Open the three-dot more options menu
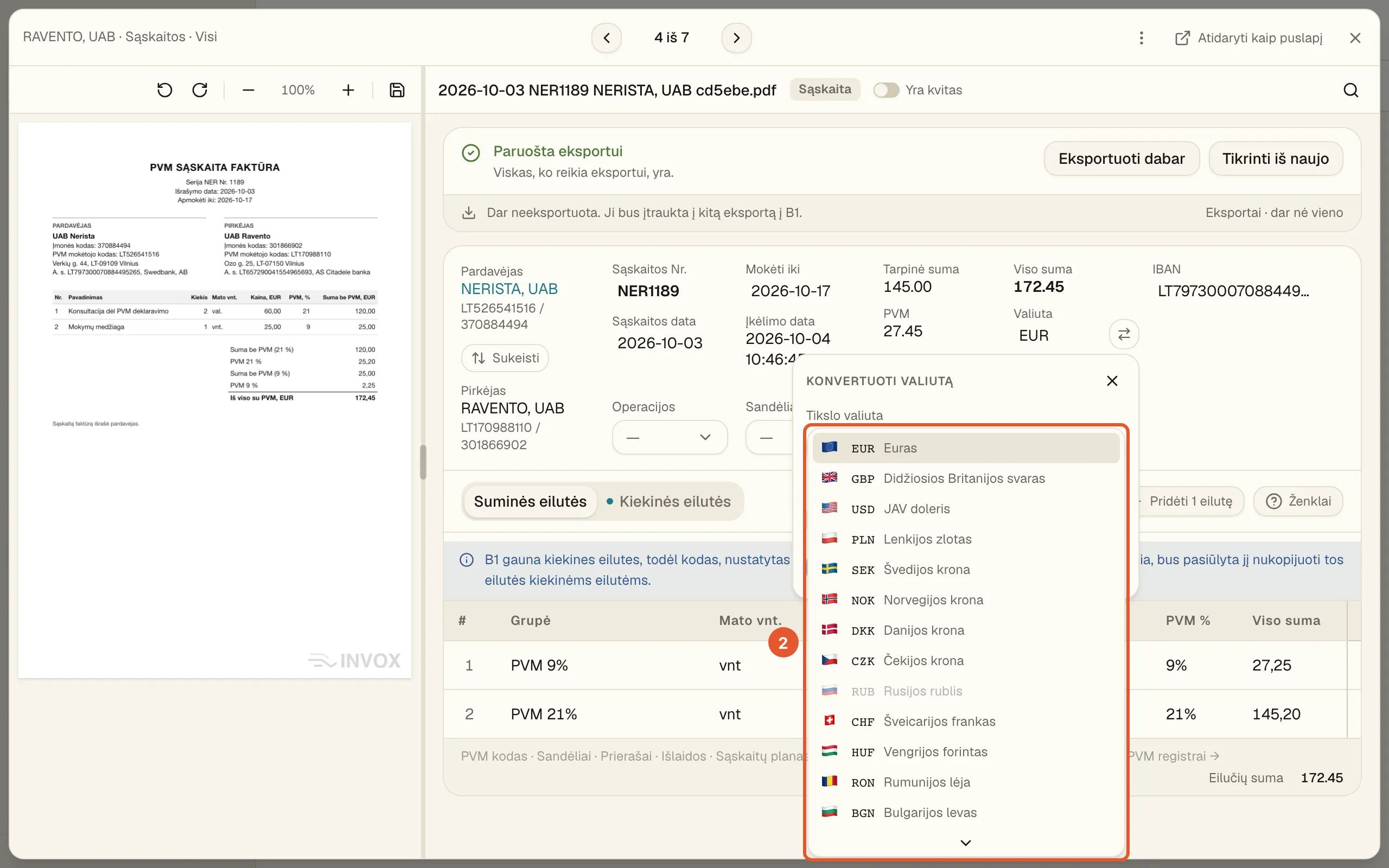1389x868 pixels. [1141, 38]
